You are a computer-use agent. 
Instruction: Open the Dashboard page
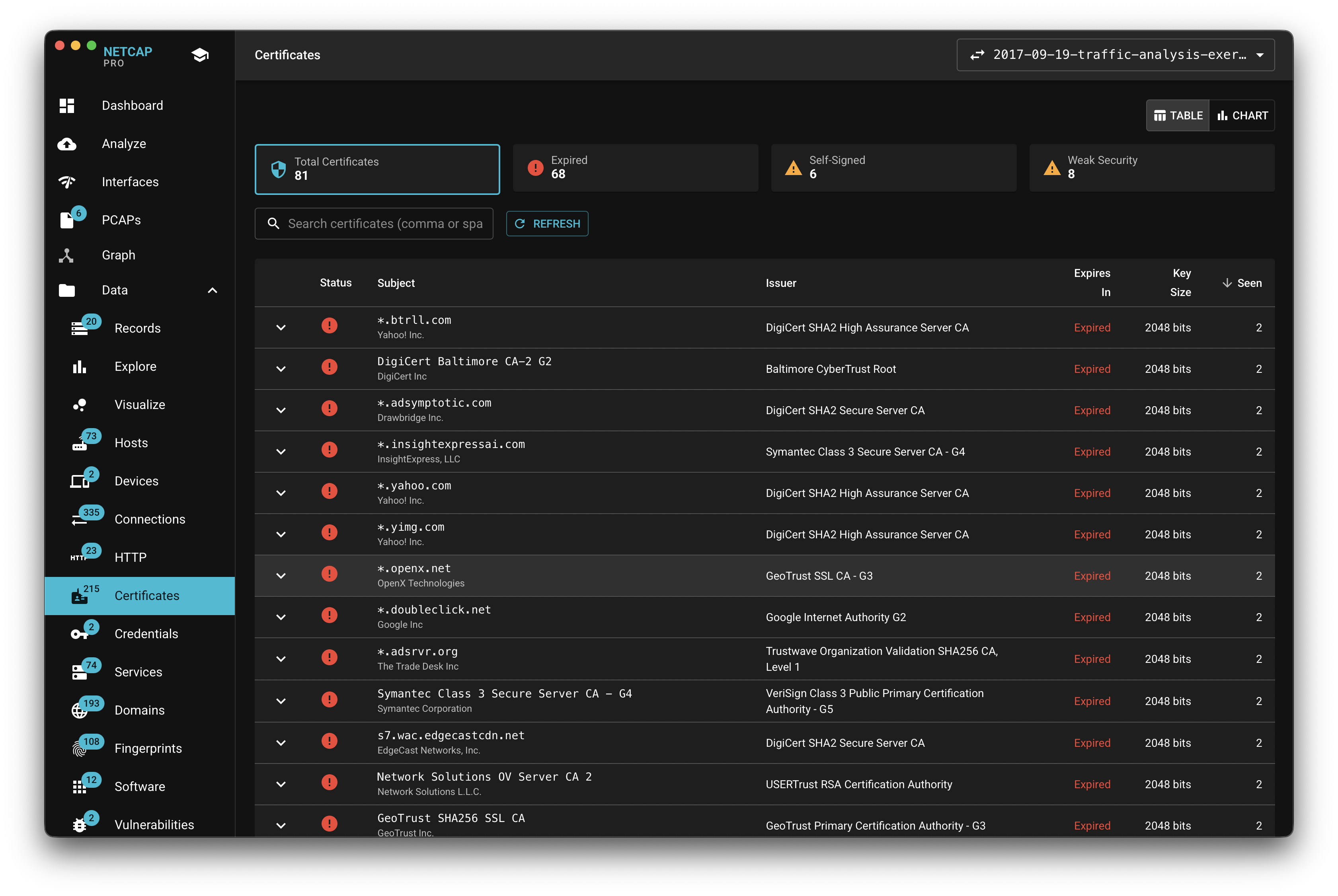[139, 106]
